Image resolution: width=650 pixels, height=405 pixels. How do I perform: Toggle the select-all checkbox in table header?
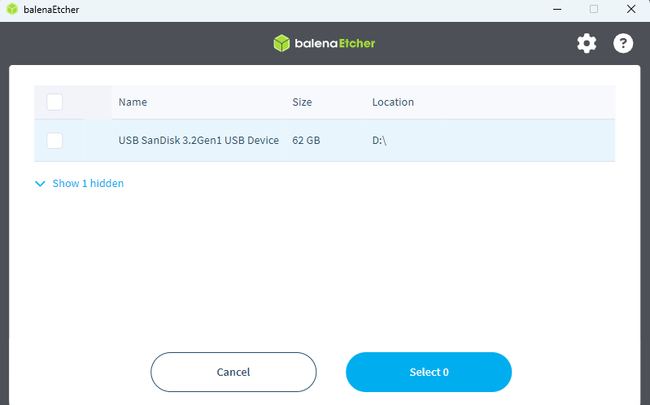click(x=55, y=102)
